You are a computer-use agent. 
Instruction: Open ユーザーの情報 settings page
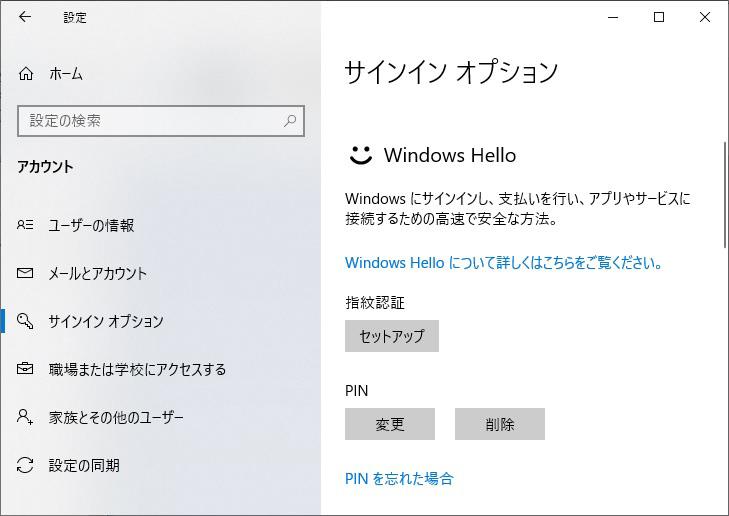(91, 225)
